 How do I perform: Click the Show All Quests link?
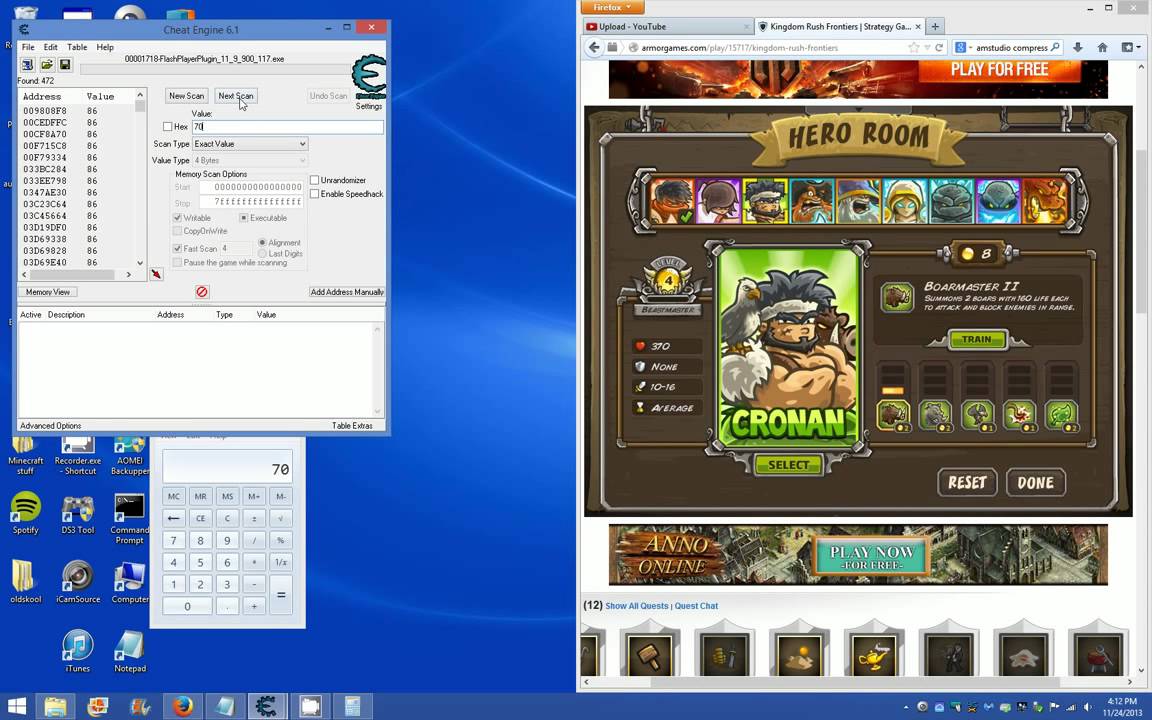point(636,606)
